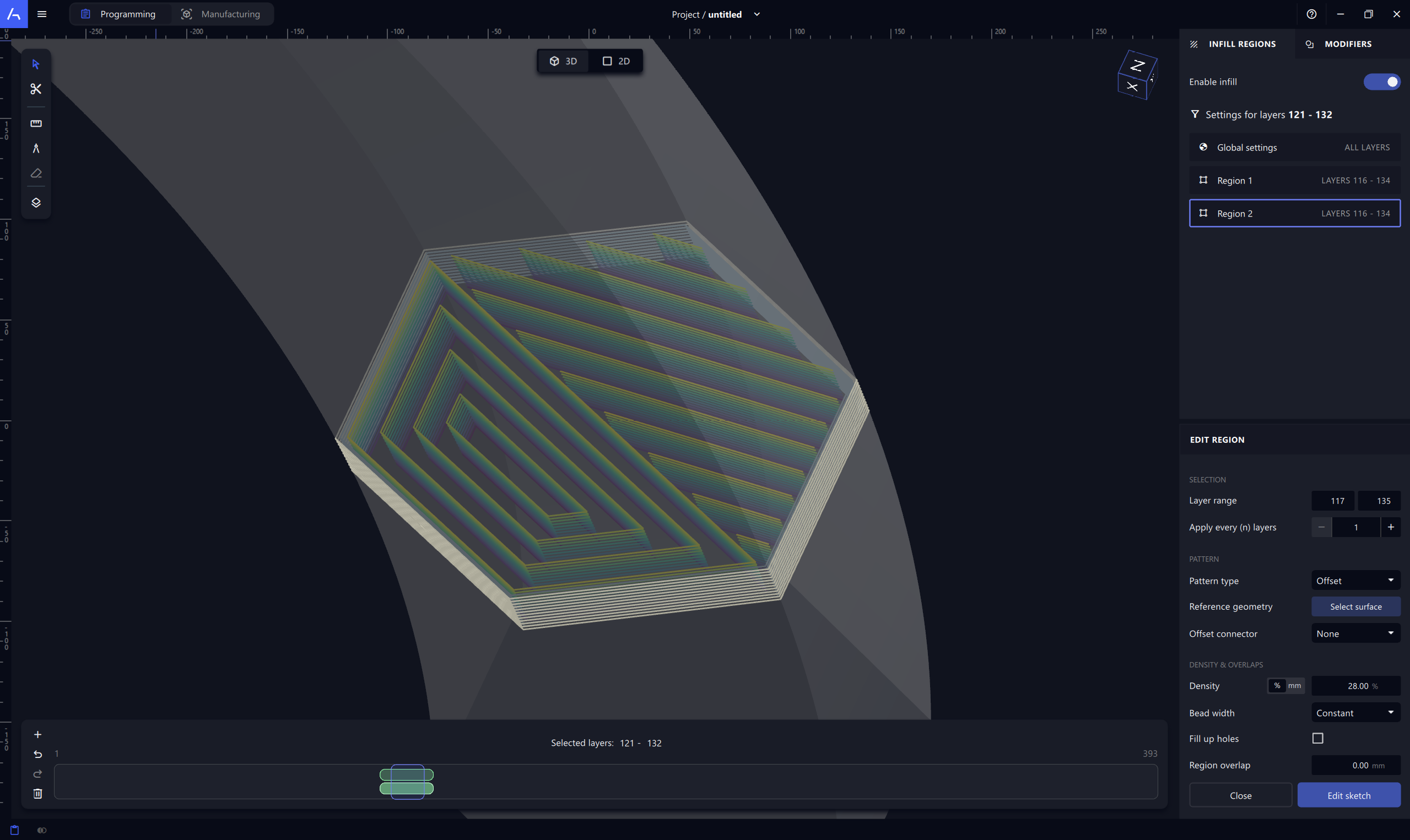
Task: Switch viewport to 3D view
Action: click(x=563, y=61)
